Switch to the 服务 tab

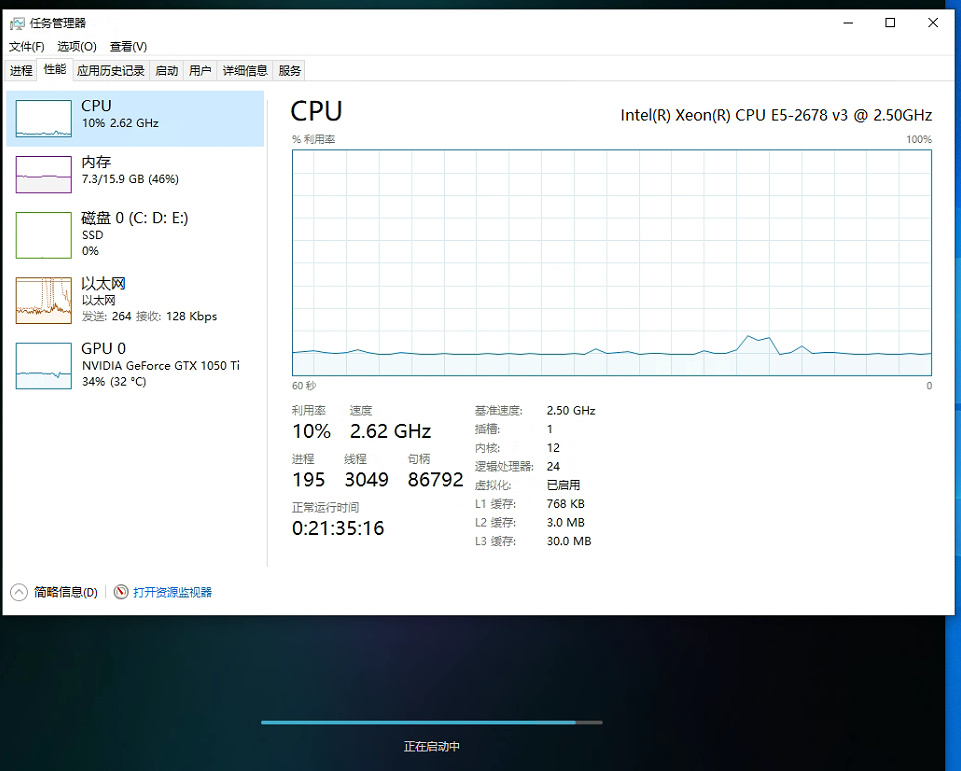[x=290, y=70]
